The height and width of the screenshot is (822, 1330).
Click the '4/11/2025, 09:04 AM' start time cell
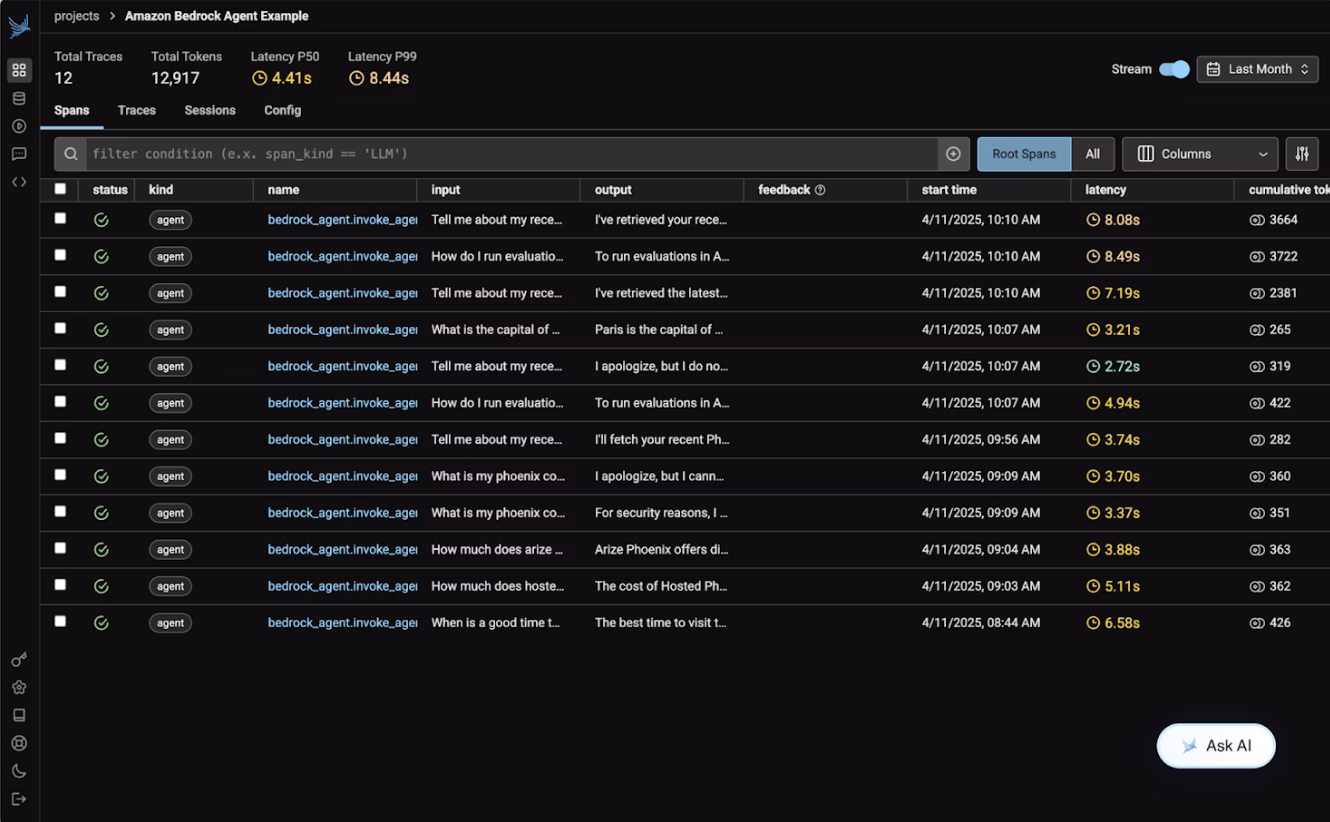pyautogui.click(x=981, y=550)
